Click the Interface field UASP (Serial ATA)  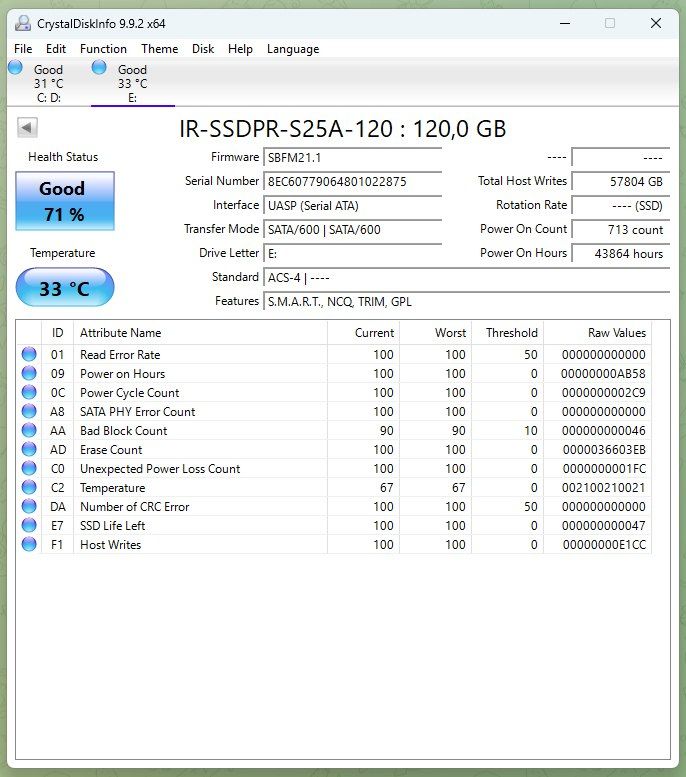pos(352,205)
